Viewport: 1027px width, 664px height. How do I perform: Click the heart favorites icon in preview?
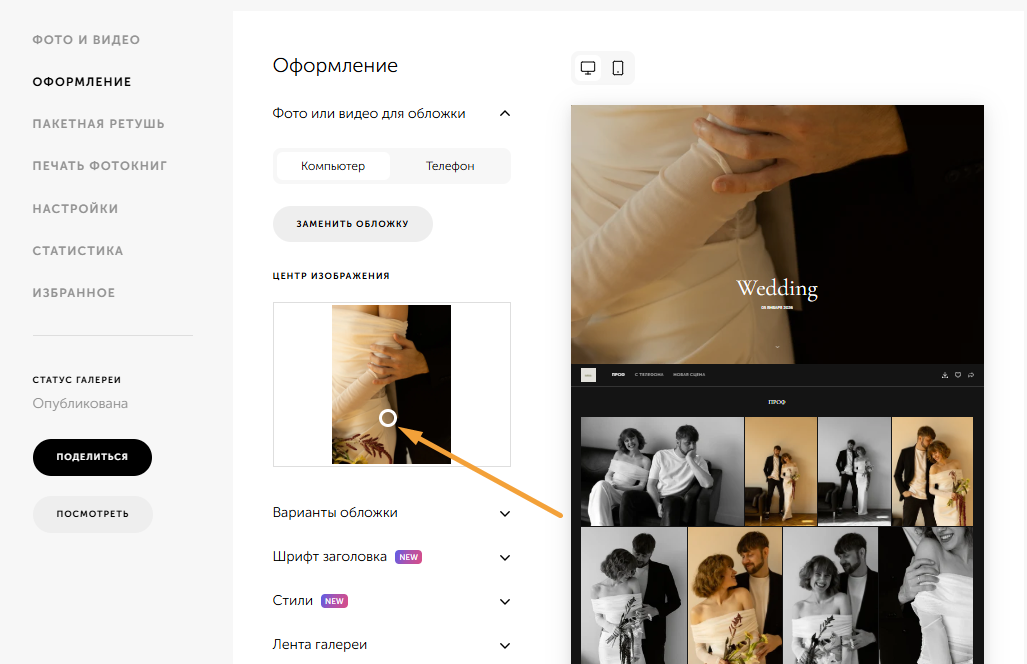[x=958, y=375]
